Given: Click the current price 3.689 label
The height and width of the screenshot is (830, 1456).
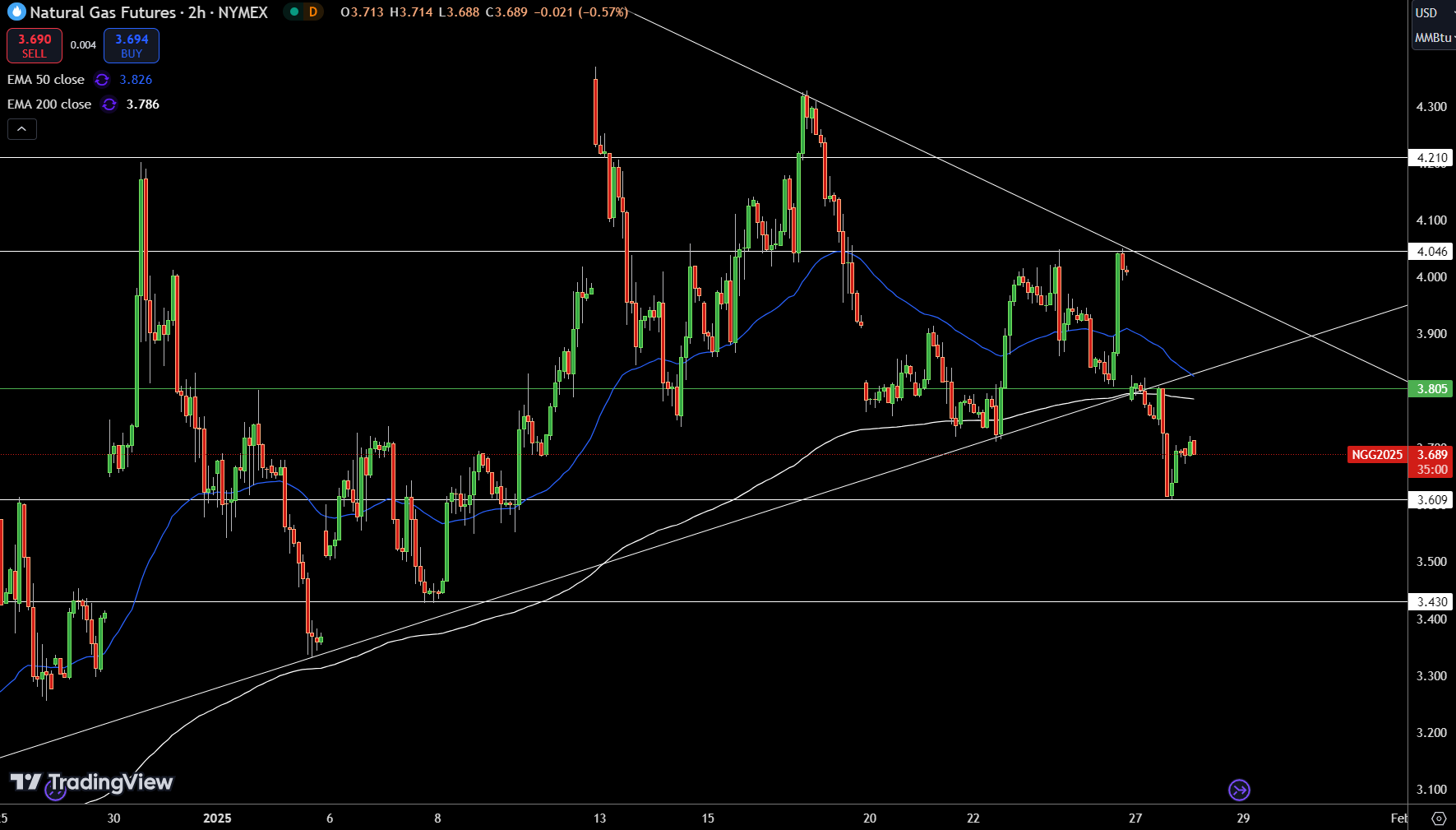Looking at the screenshot, I should pyautogui.click(x=1432, y=455).
